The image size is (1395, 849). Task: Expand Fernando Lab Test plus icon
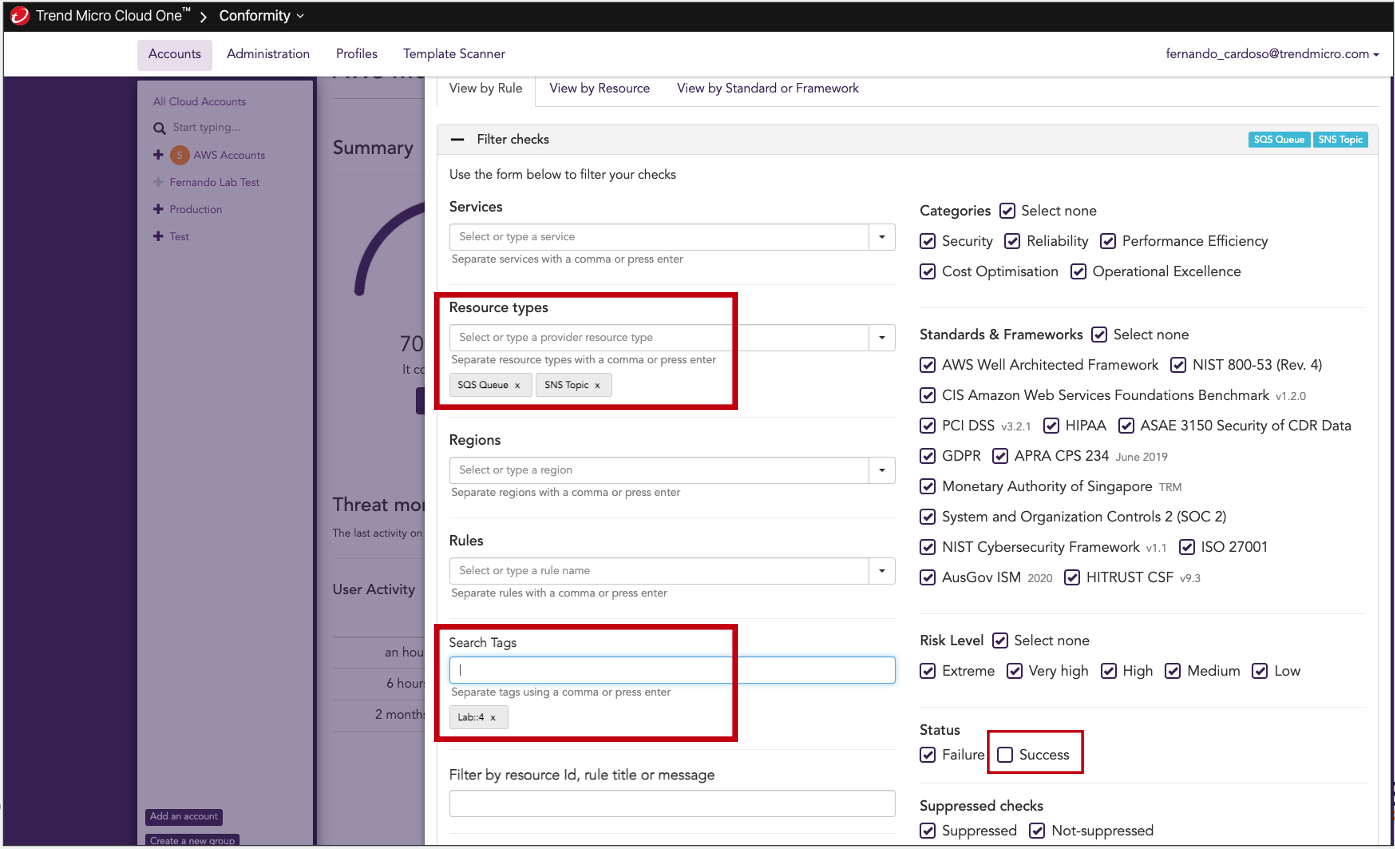tap(158, 182)
